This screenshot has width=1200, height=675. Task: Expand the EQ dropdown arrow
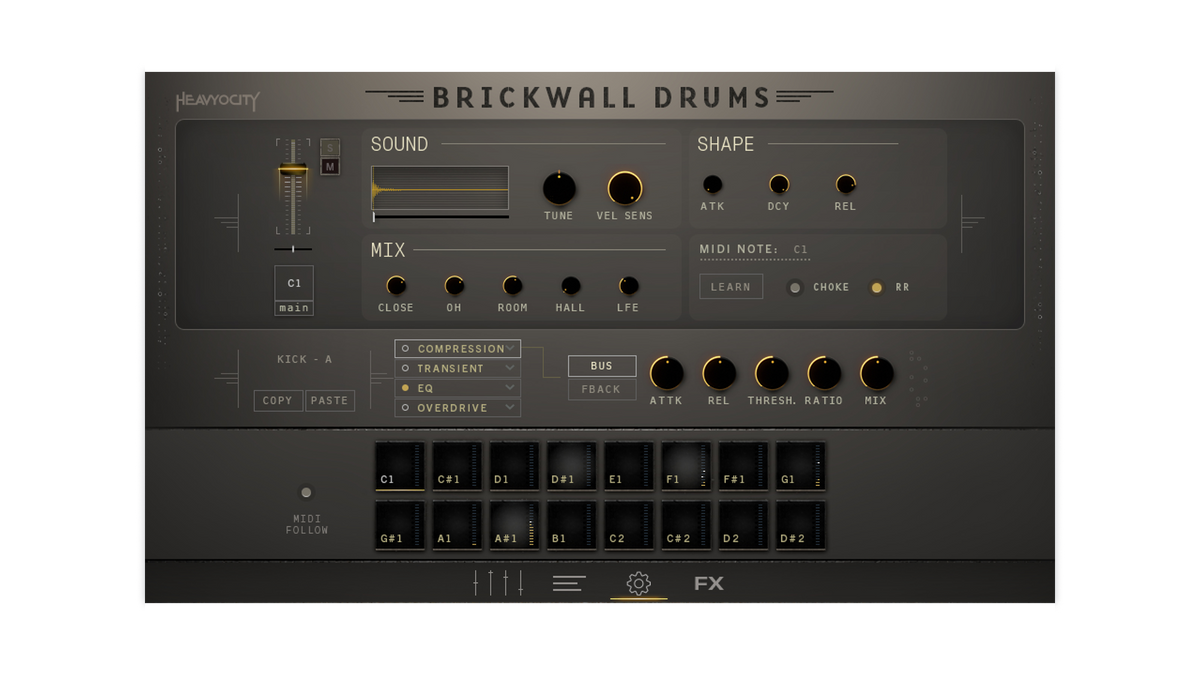click(x=510, y=388)
